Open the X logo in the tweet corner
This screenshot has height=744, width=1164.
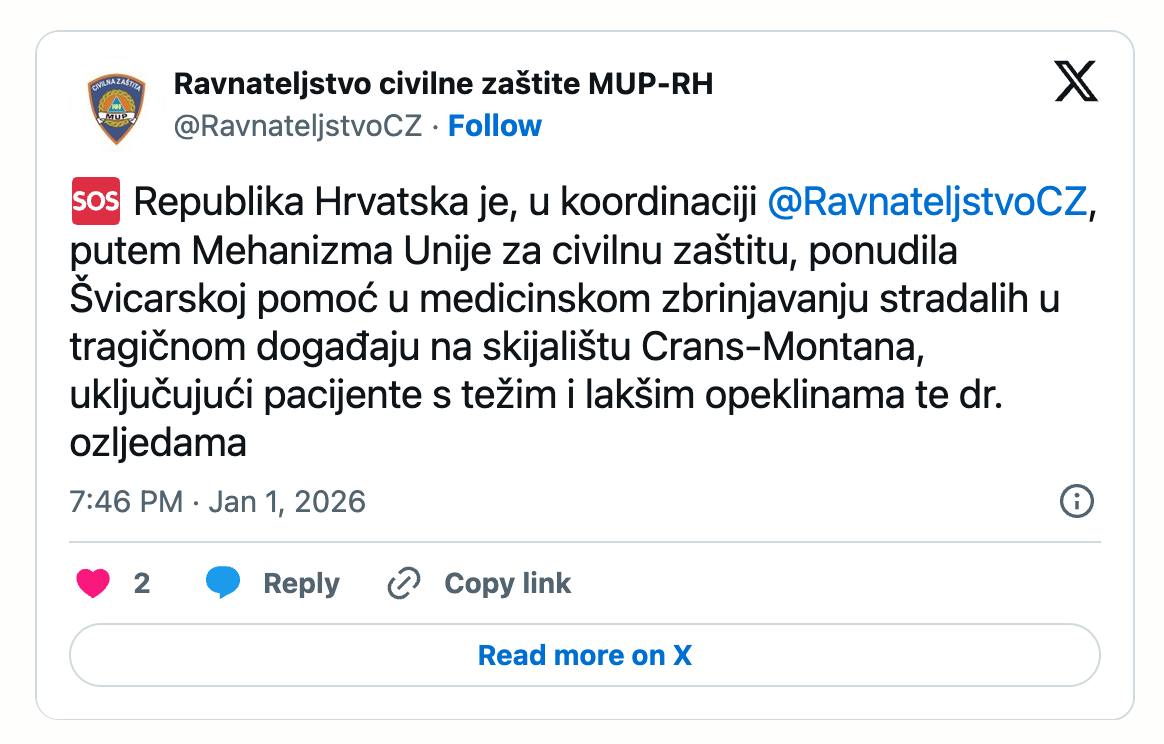pyautogui.click(x=1076, y=82)
